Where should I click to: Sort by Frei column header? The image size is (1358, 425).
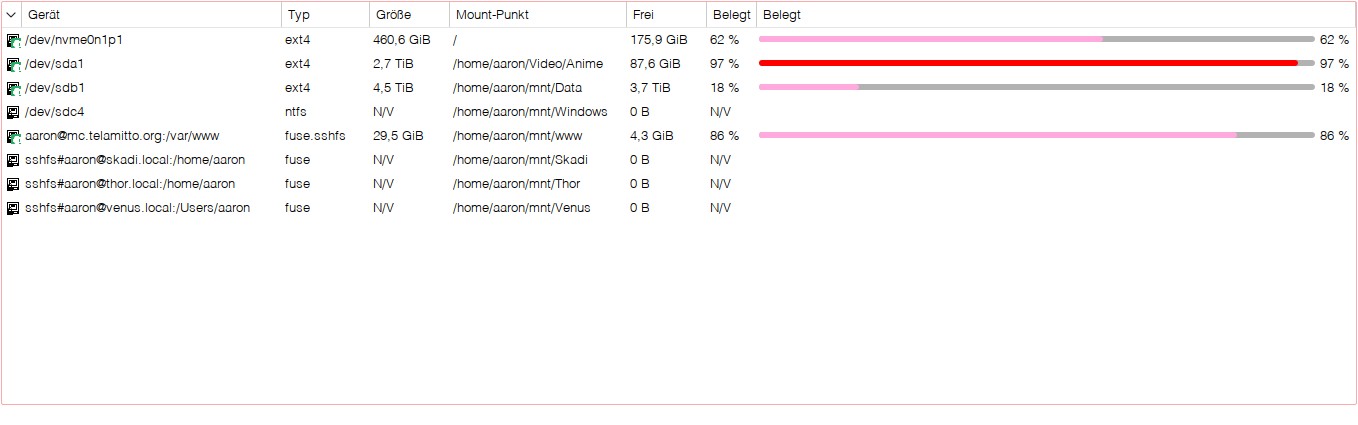click(666, 15)
